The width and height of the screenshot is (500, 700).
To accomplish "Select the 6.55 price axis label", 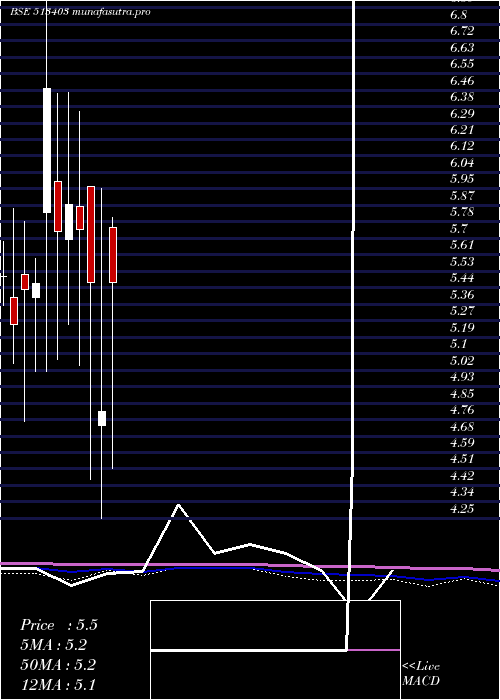I will pyautogui.click(x=462, y=64).
